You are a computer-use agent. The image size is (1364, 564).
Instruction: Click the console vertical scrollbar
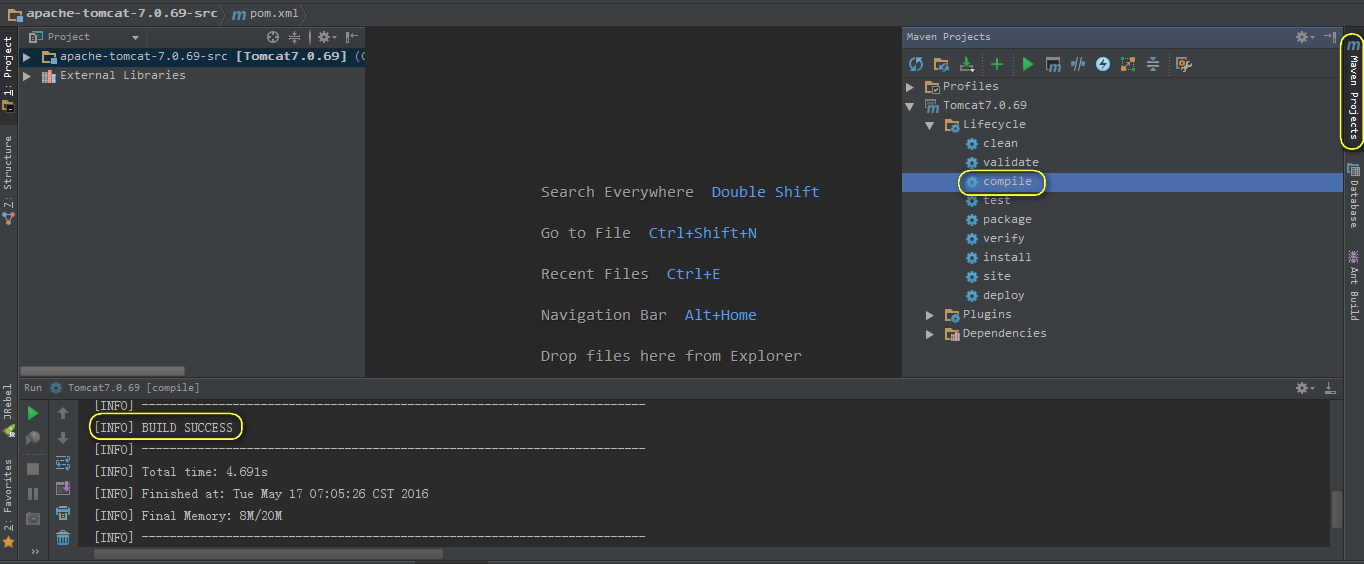1337,509
